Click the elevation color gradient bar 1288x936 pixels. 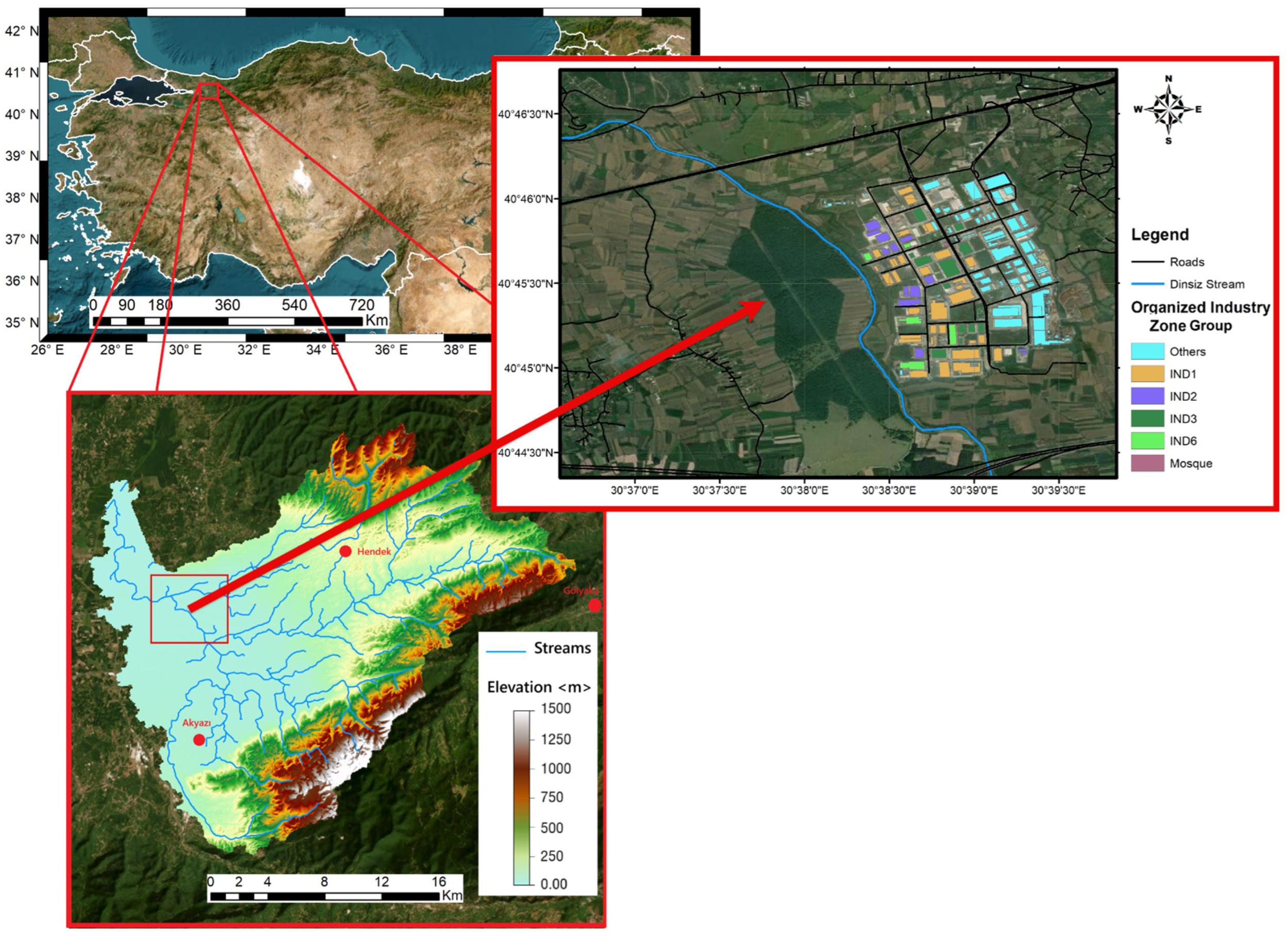pyautogui.click(x=521, y=797)
